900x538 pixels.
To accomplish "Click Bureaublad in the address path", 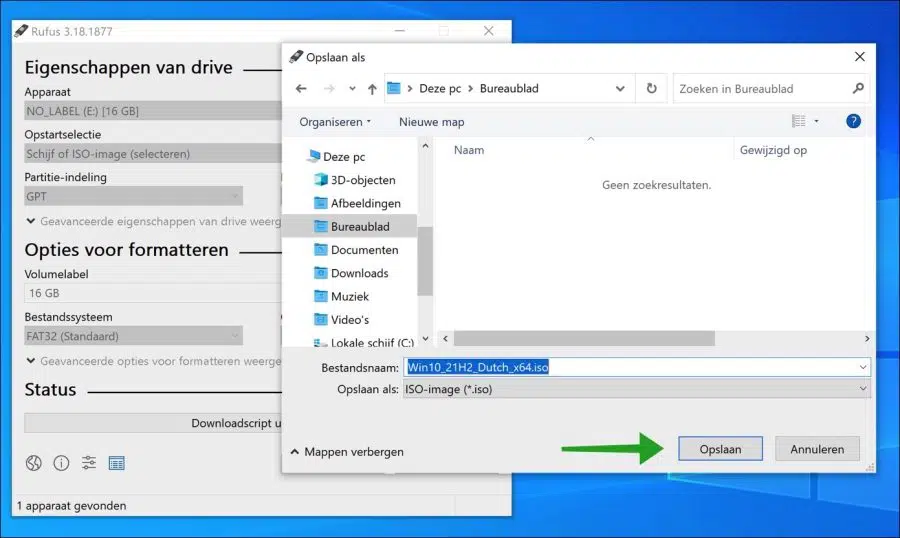I will click(x=509, y=88).
